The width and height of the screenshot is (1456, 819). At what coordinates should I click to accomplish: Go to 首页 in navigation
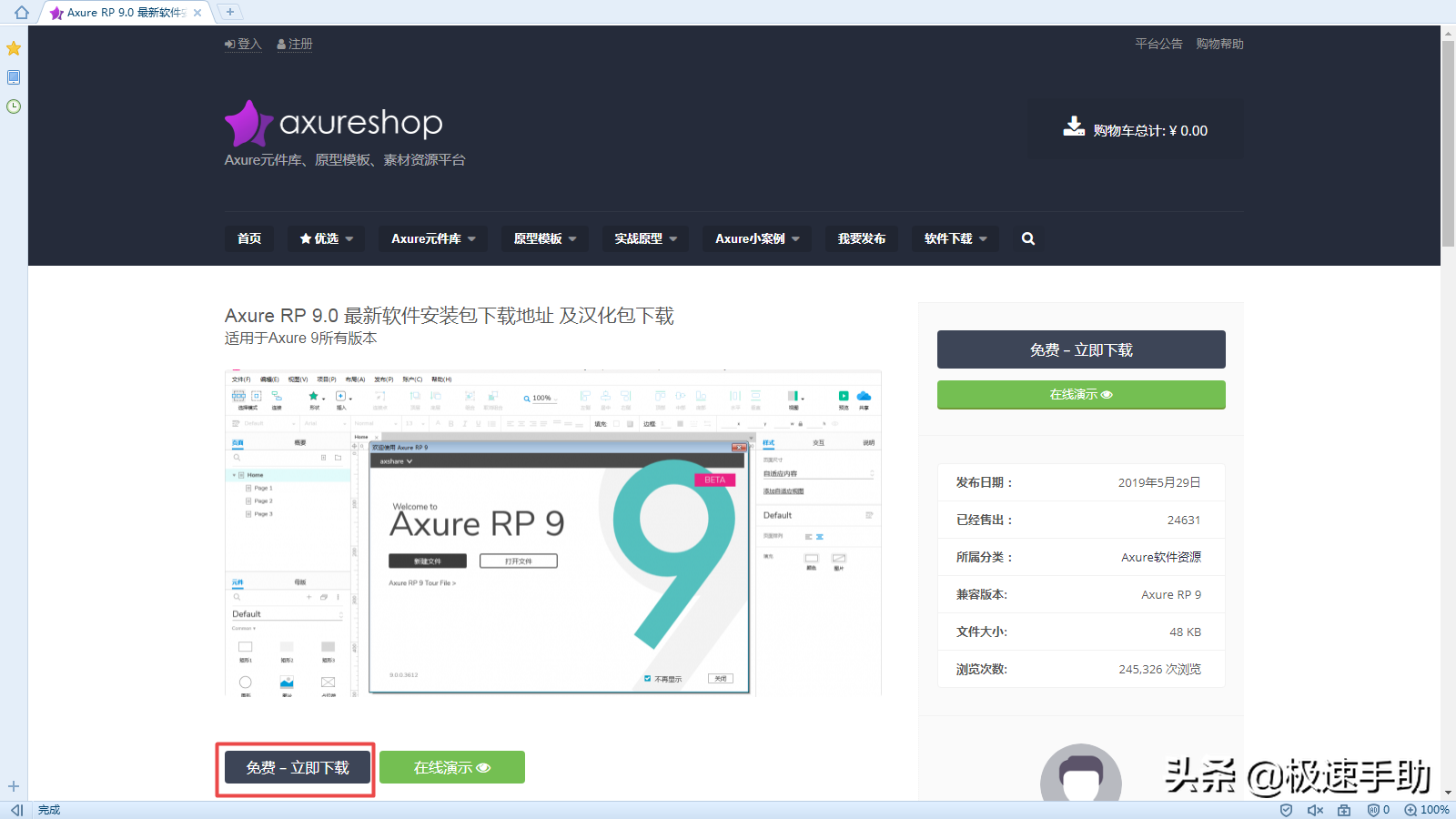[x=249, y=238]
